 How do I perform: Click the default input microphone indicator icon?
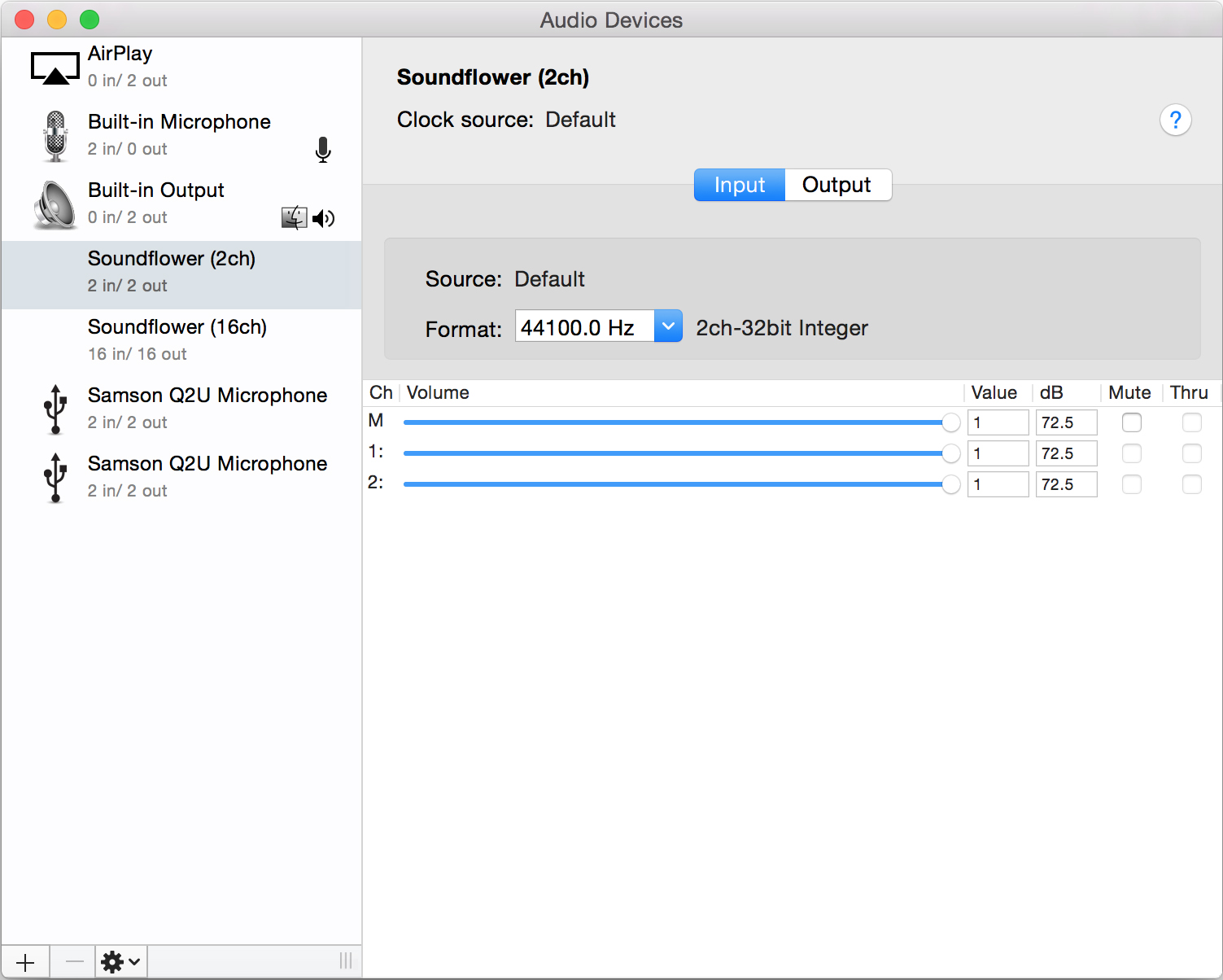click(323, 150)
